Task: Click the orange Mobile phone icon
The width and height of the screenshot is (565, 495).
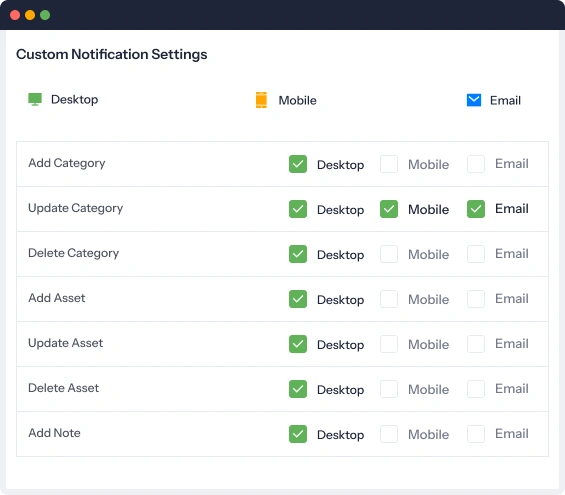Action: coord(261,100)
